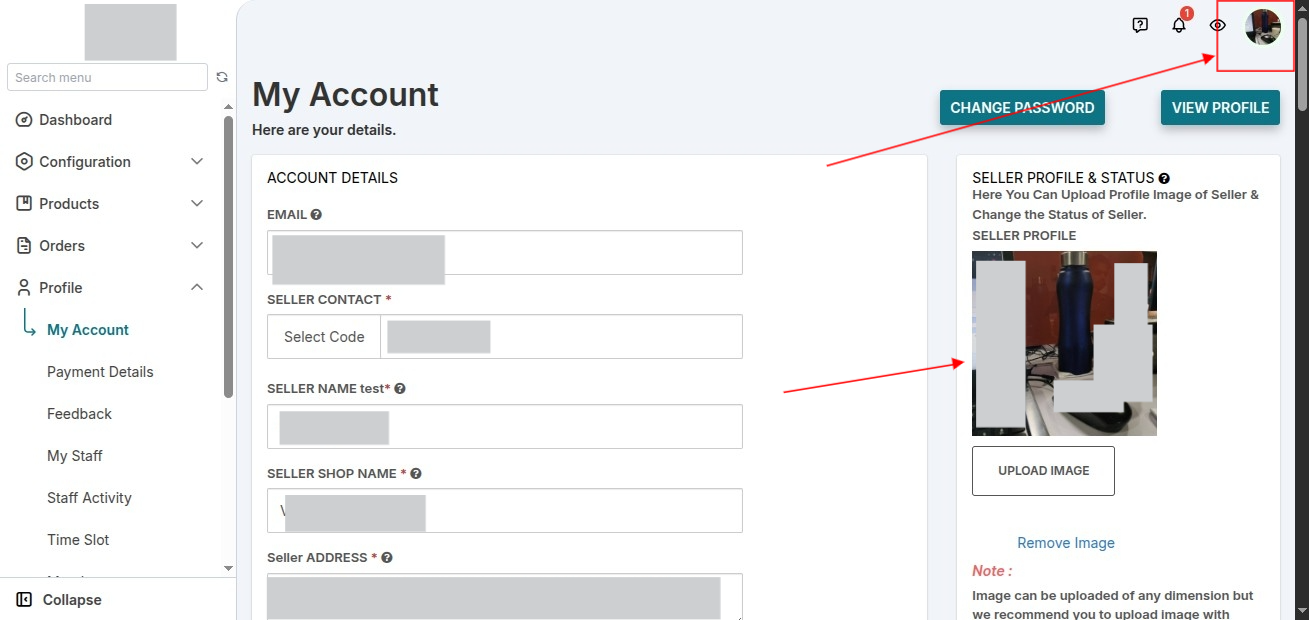The height and width of the screenshot is (620, 1309).
Task: Collapse the Profile menu chevron
Action: coord(197,288)
